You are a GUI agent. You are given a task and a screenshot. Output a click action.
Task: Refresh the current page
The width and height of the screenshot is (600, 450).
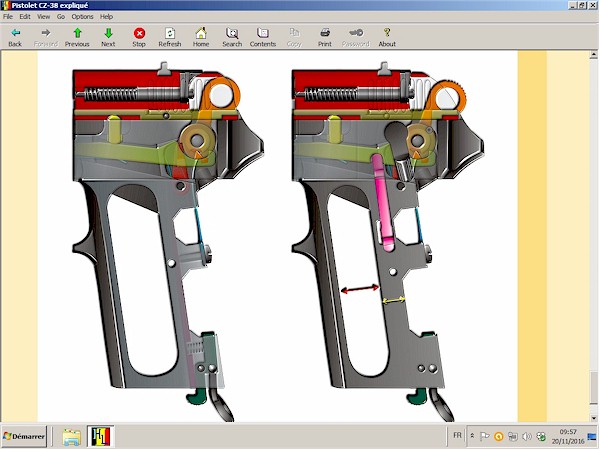[170, 37]
